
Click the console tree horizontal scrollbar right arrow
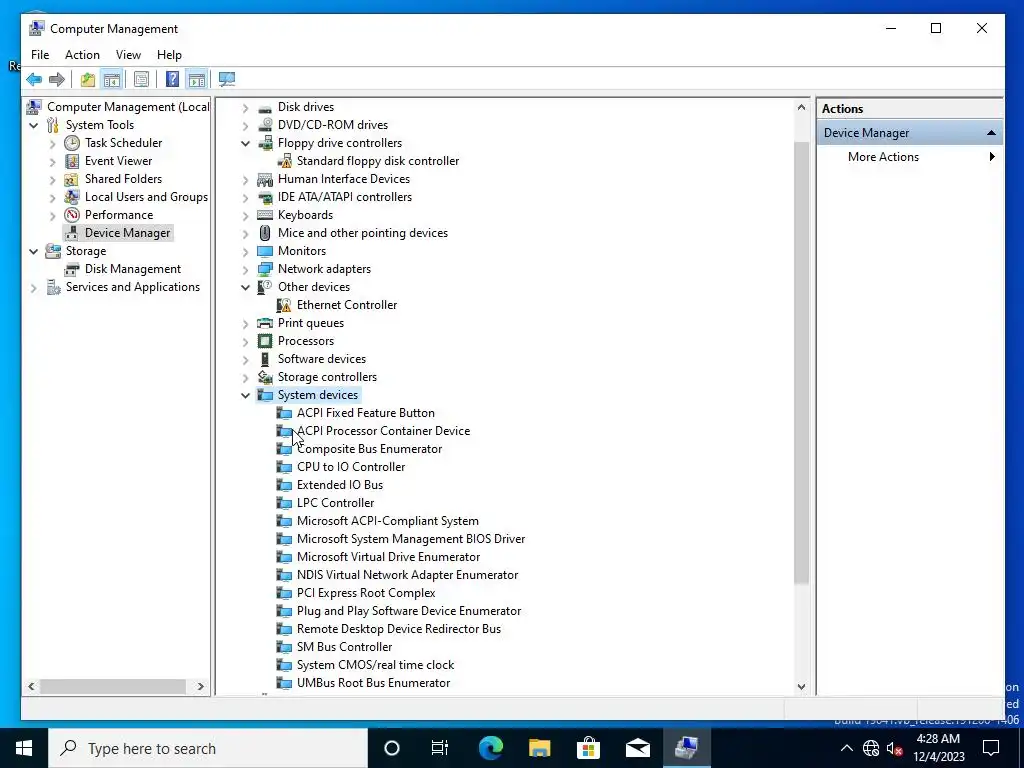(200, 686)
